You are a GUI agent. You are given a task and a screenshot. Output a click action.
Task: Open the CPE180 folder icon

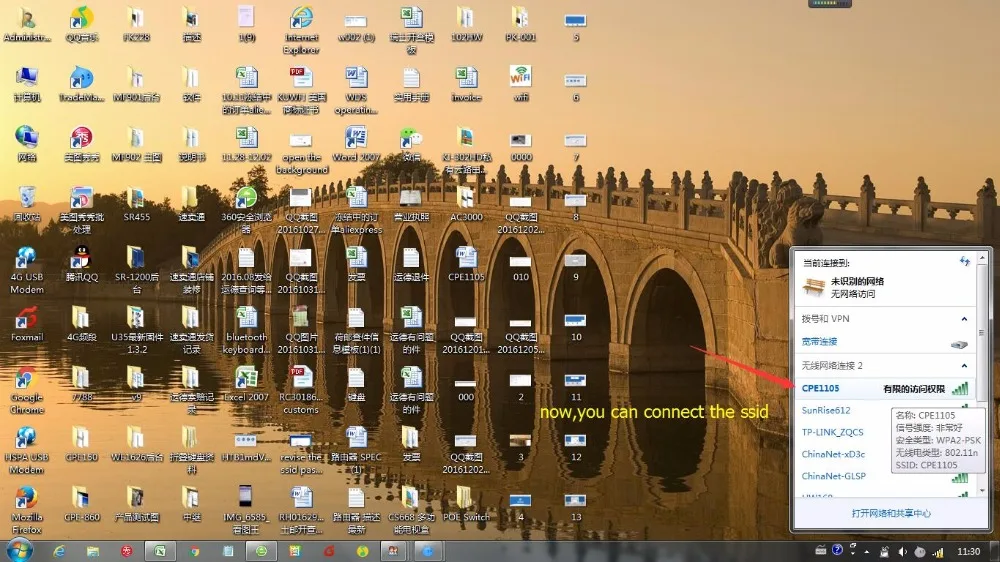pyautogui.click(x=82, y=444)
